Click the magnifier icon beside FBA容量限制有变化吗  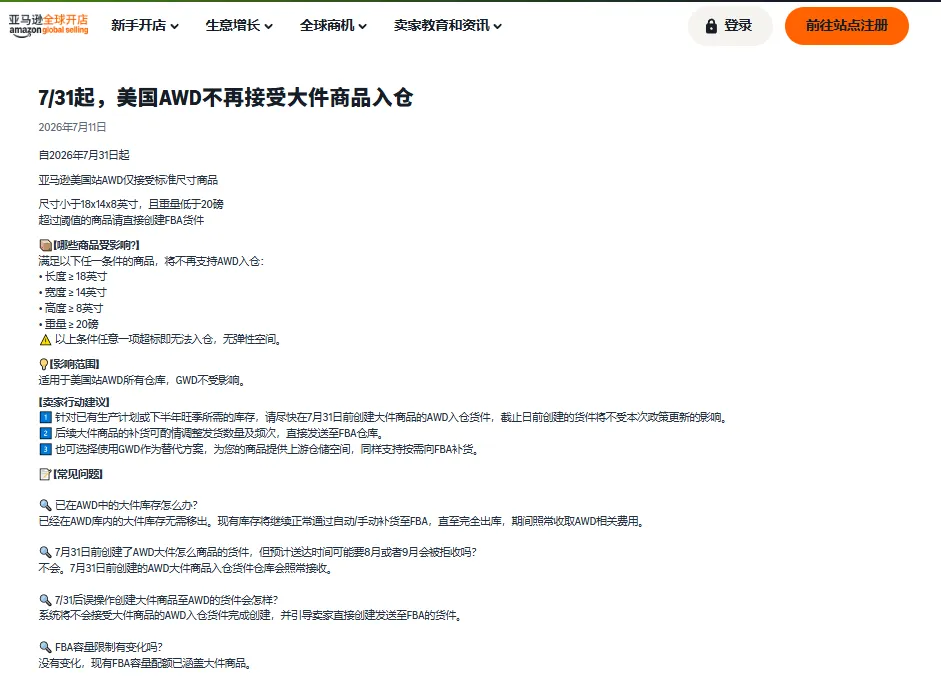pyautogui.click(x=45, y=647)
